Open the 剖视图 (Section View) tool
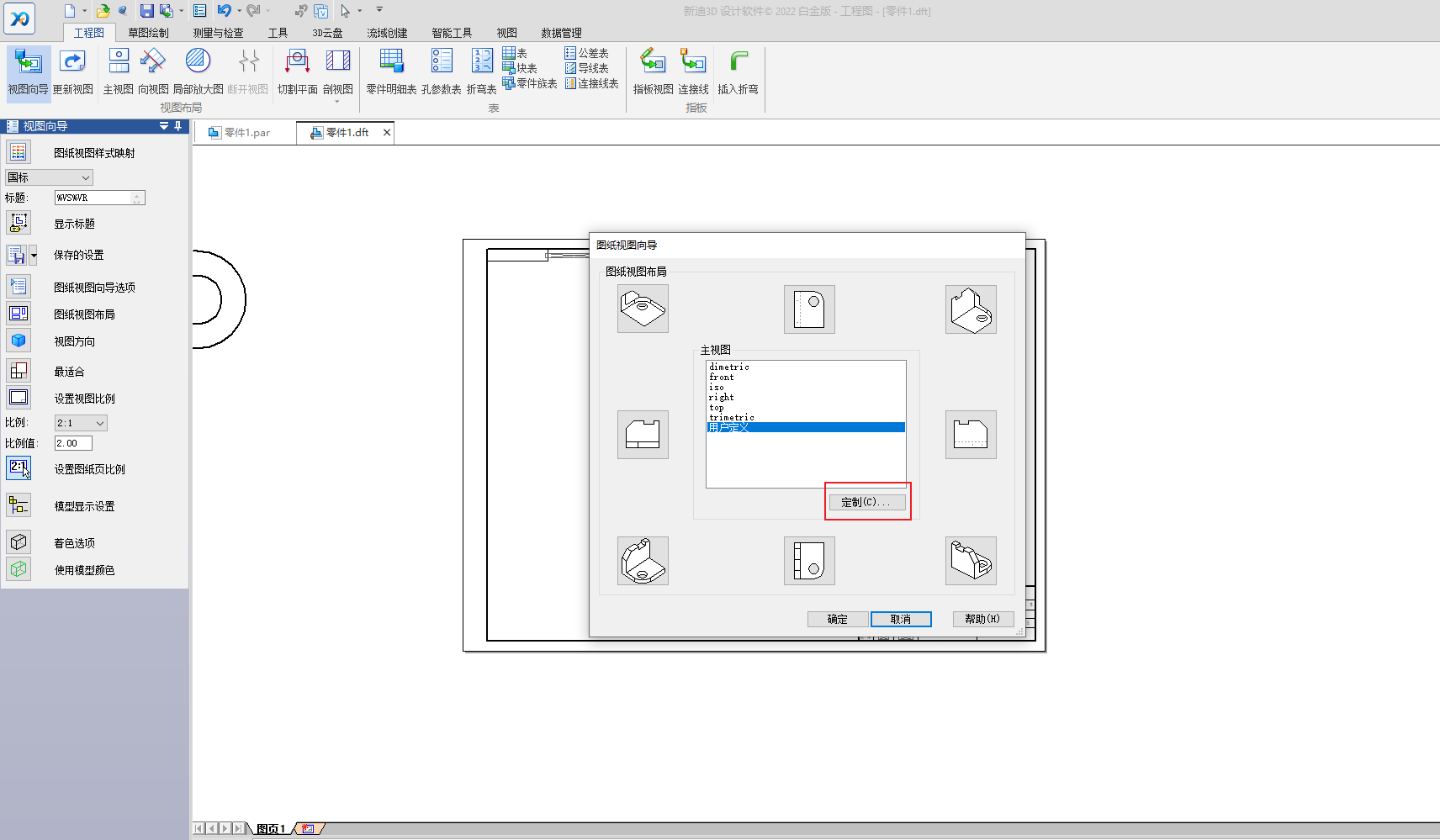The image size is (1440, 840). tap(337, 71)
